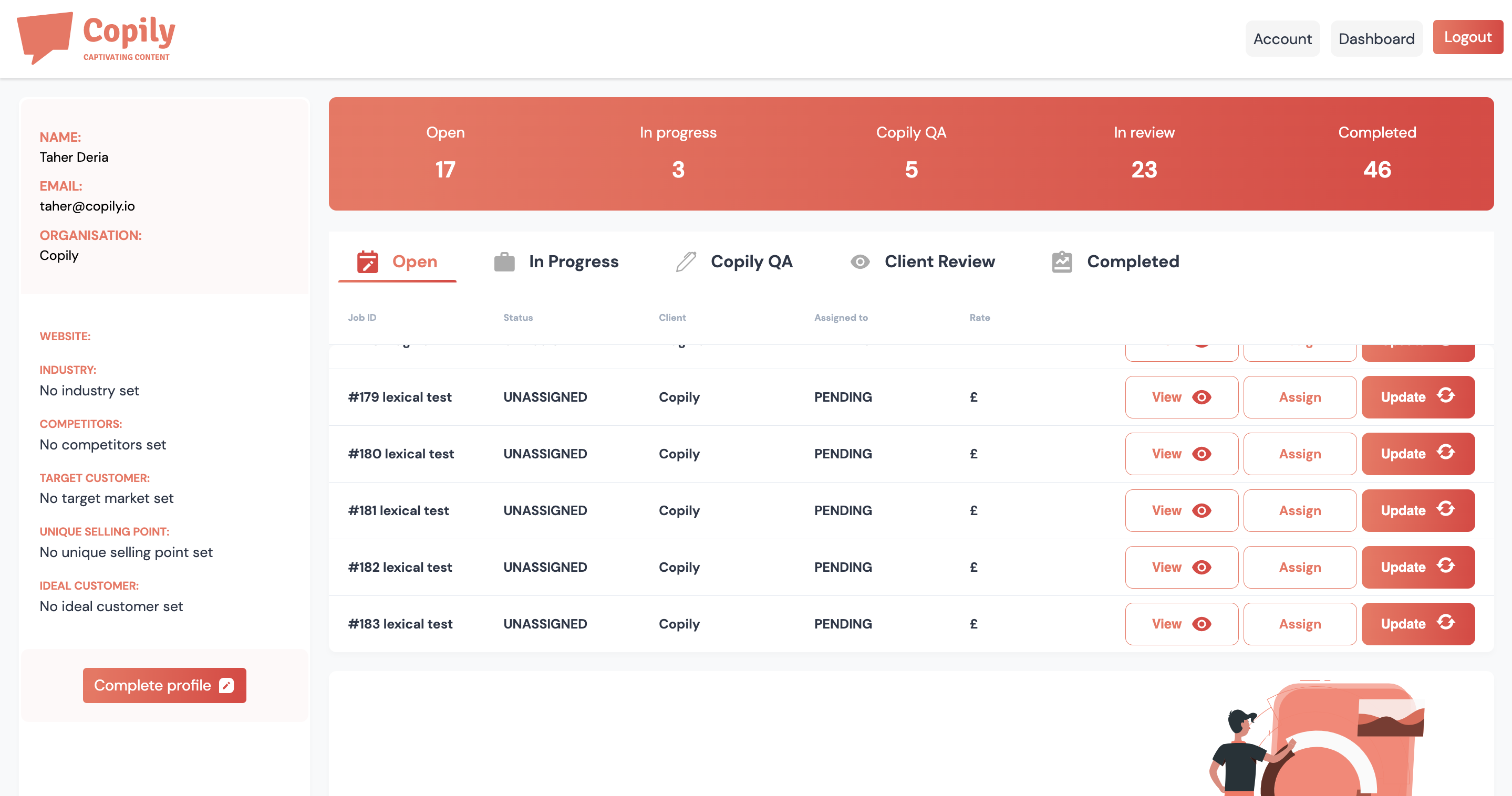Viewport: 1512px width, 796px height.
Task: Update job #182 lexical test
Action: point(1418,567)
